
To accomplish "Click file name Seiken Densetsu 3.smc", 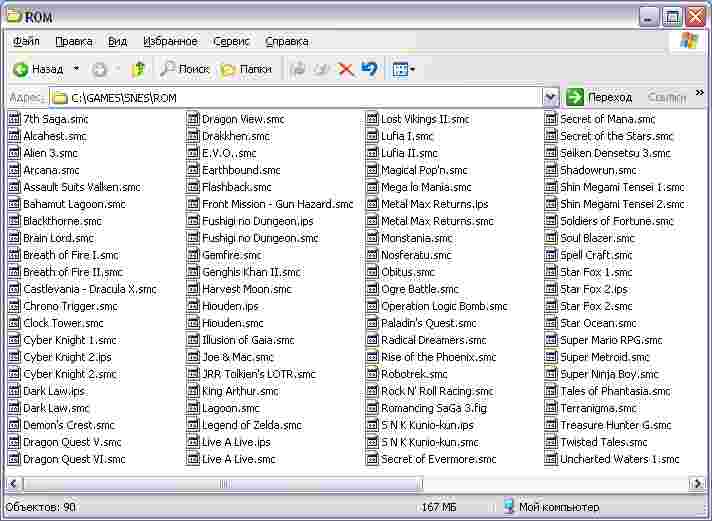I will point(615,153).
